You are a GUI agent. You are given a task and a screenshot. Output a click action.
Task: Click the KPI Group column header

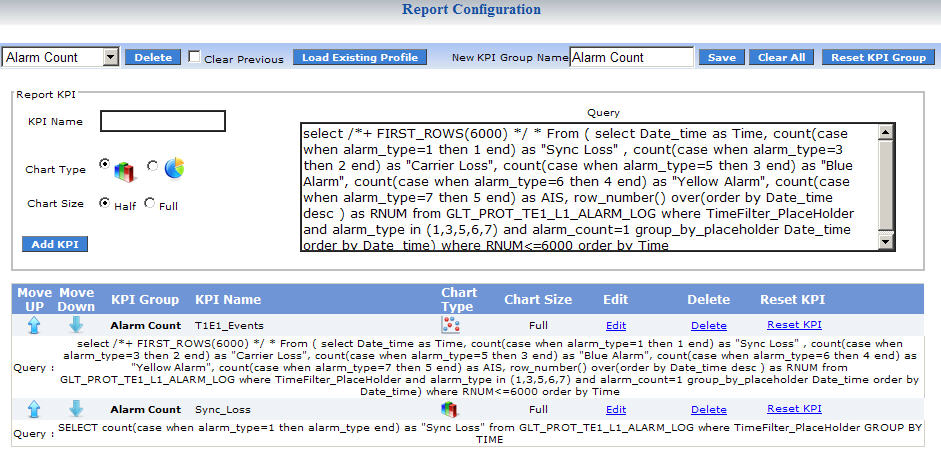145,299
